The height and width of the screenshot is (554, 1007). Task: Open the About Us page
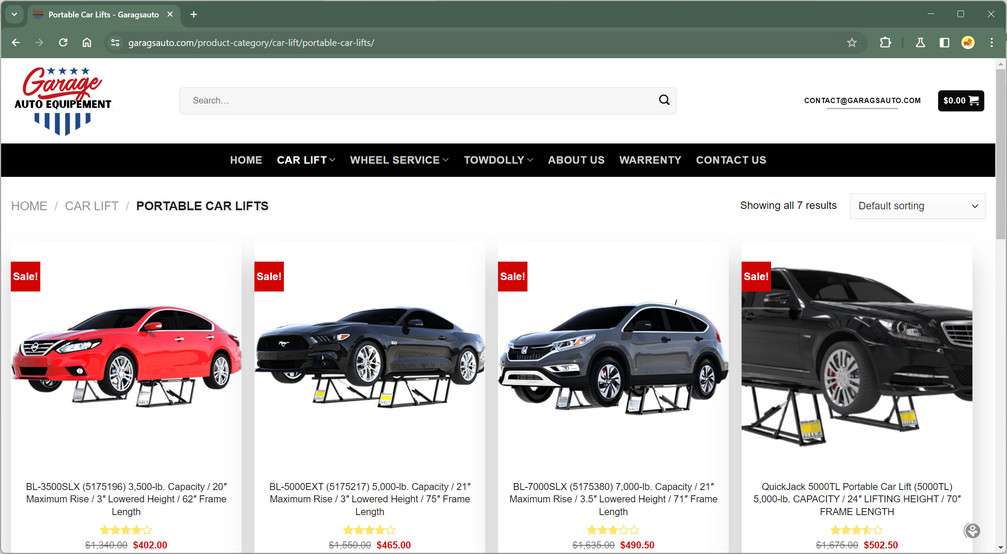coord(576,160)
